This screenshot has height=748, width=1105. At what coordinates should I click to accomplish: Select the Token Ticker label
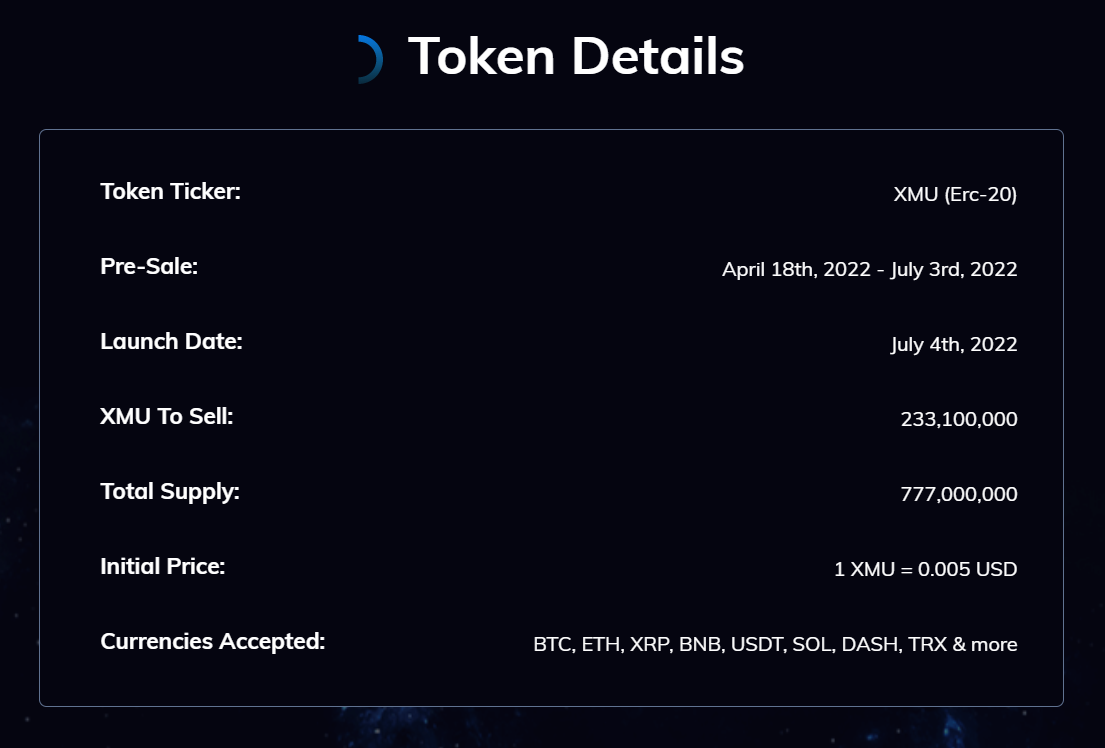(x=171, y=191)
